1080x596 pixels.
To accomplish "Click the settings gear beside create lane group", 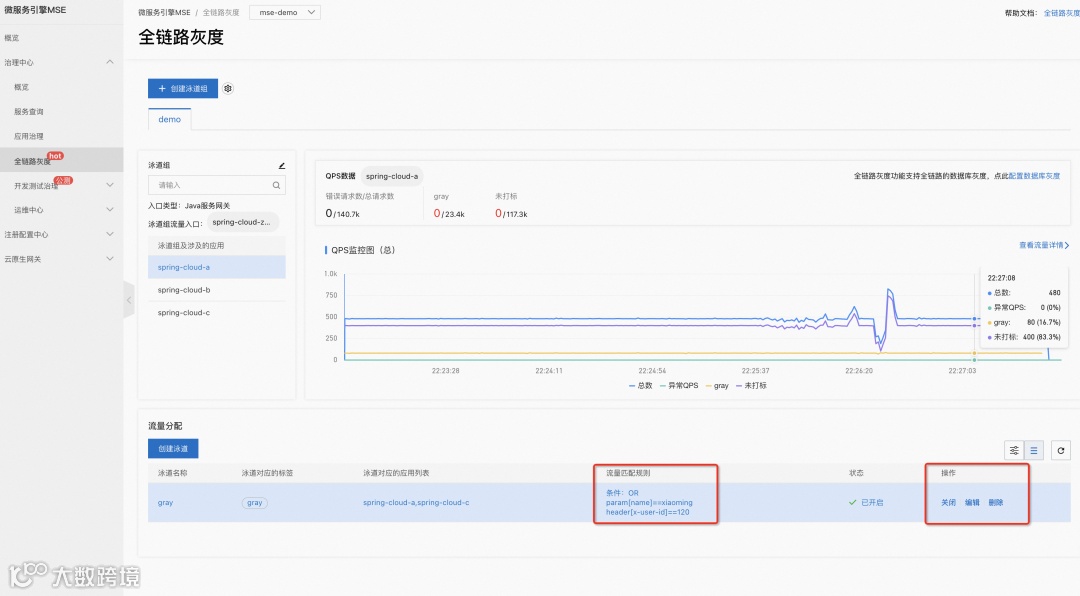I will tap(228, 88).
